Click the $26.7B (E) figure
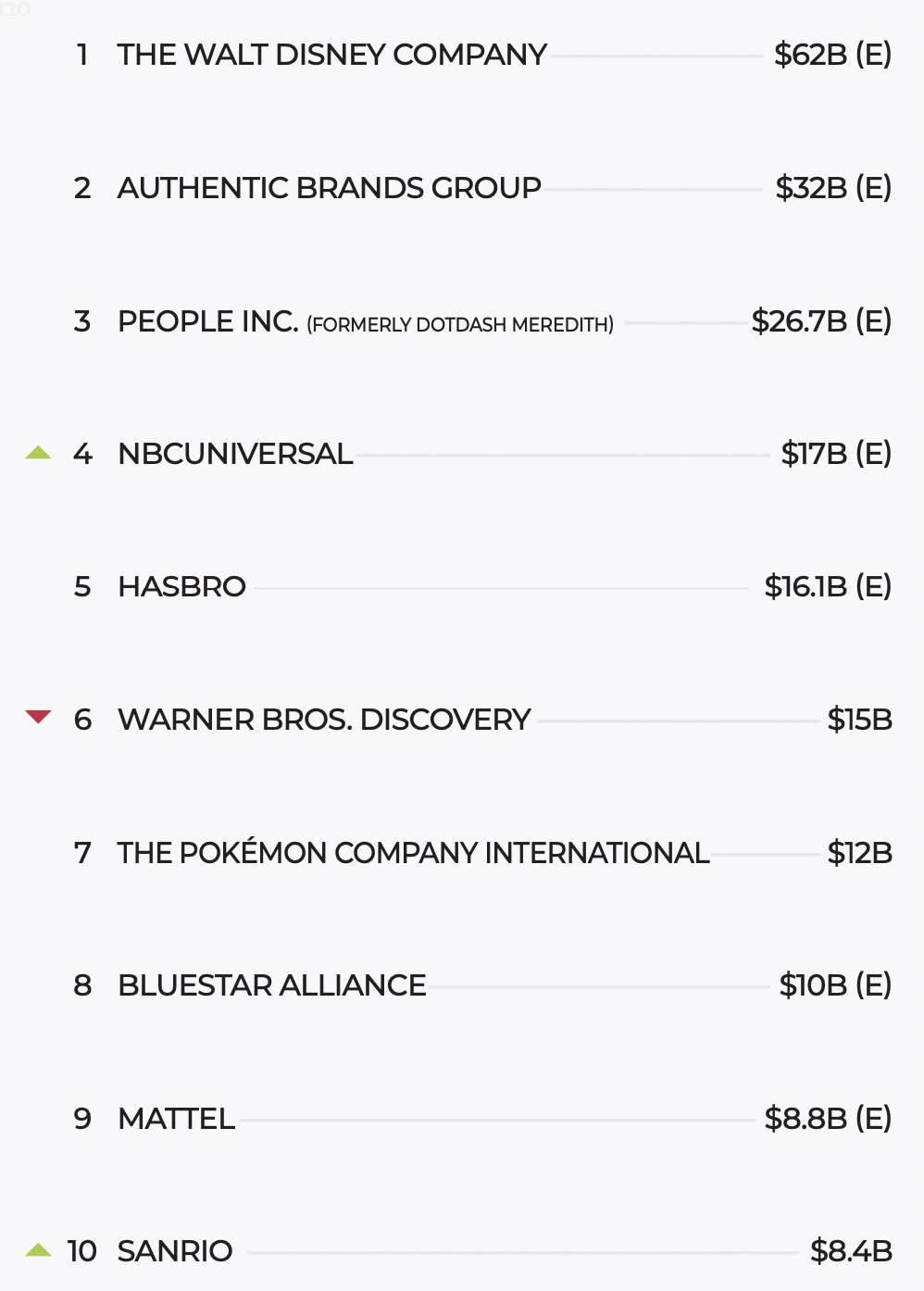Screen dimensions: 924x1291 (821, 321)
